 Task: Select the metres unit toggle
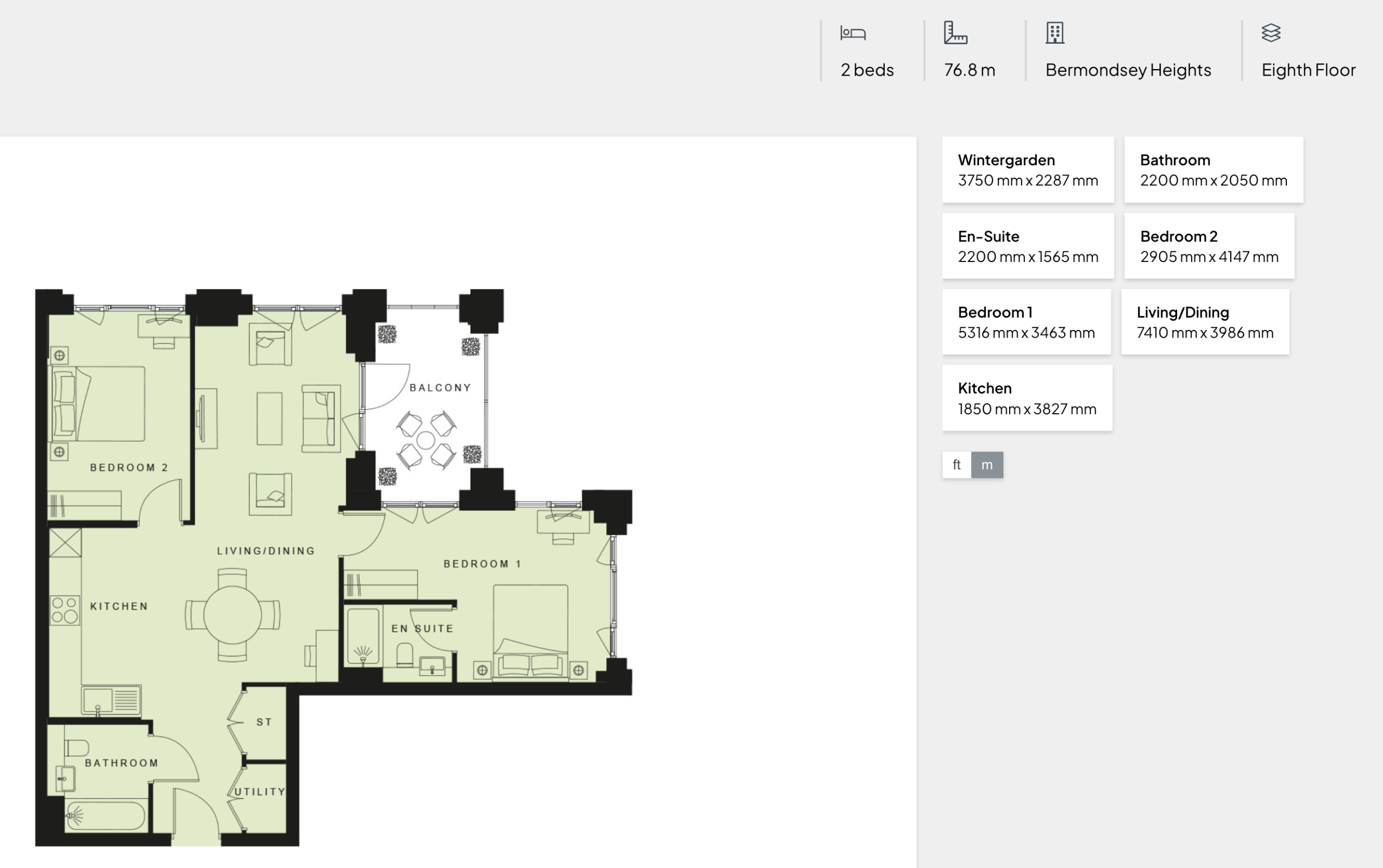pyautogui.click(x=987, y=465)
